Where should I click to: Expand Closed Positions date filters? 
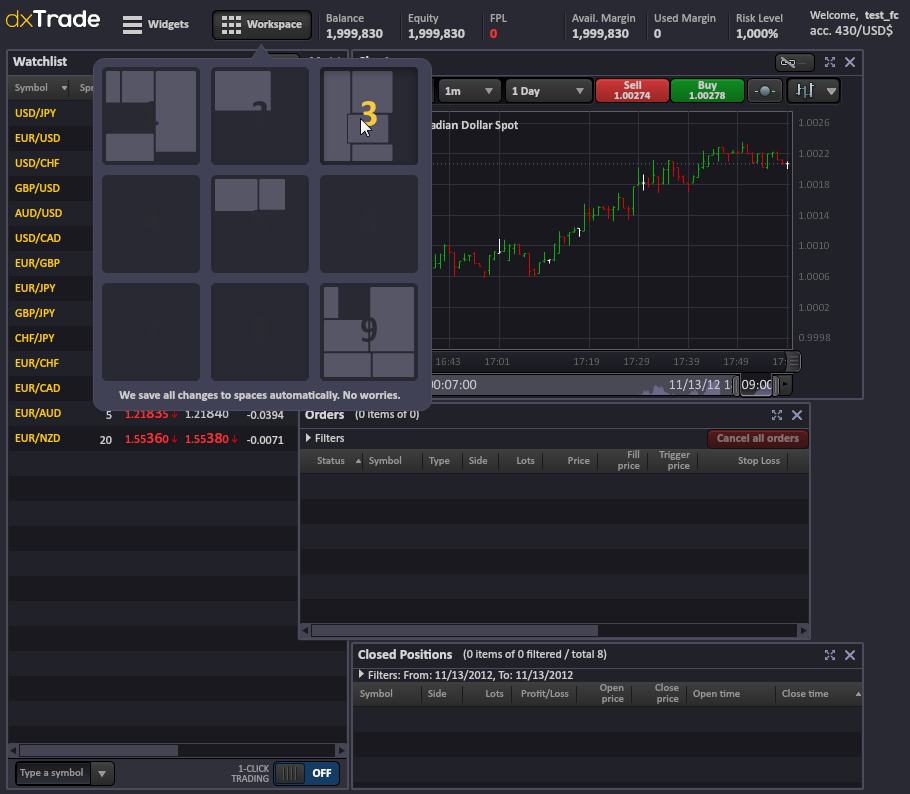465,675
